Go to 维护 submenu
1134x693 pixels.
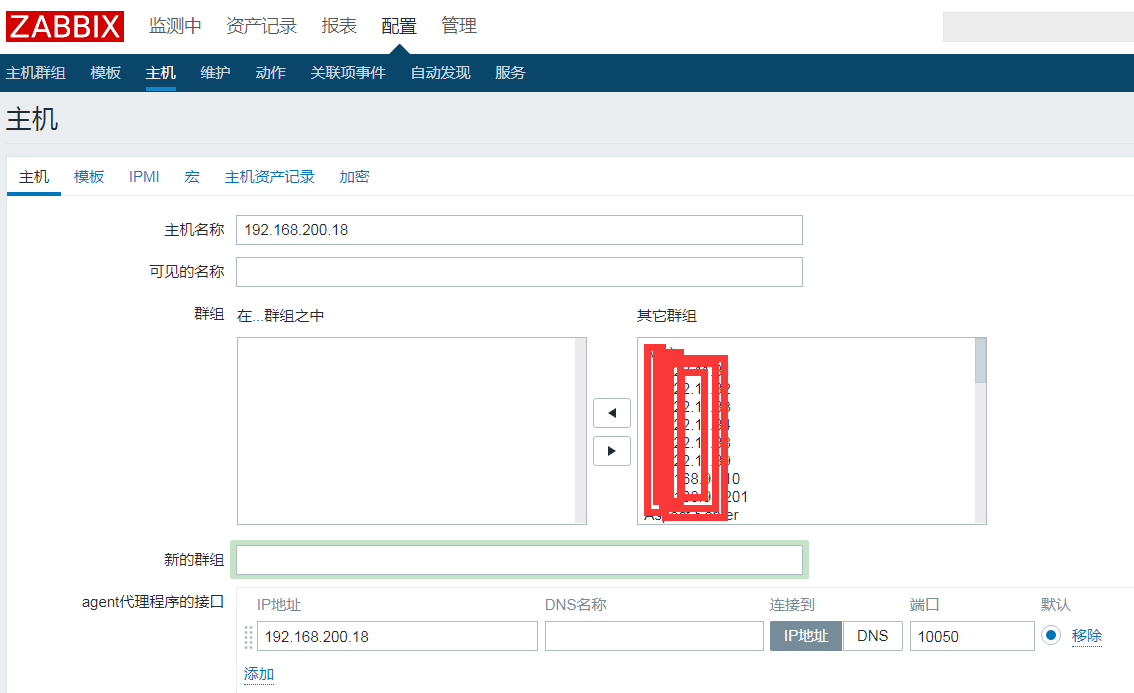216,72
